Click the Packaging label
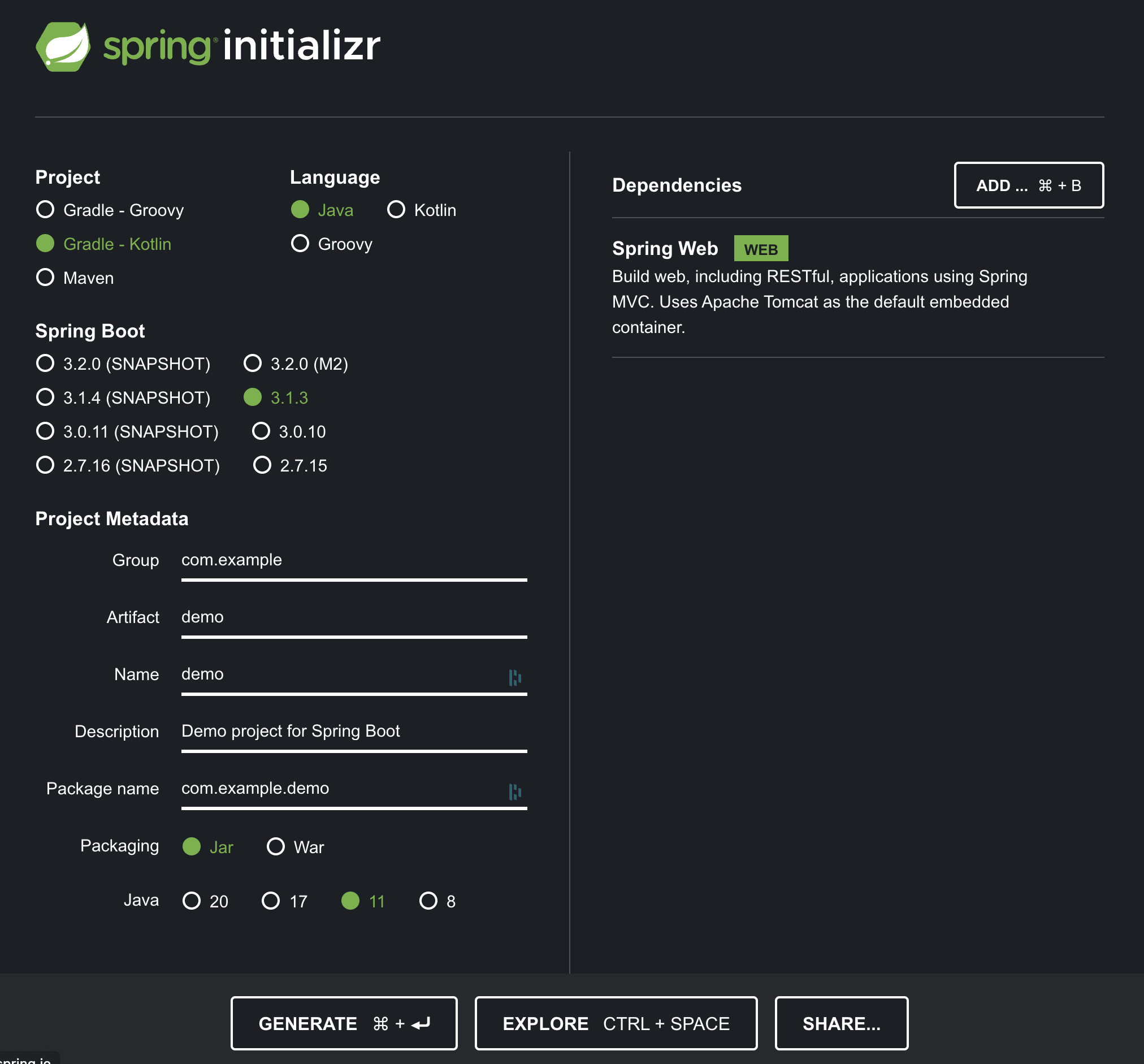Image resolution: width=1144 pixels, height=1064 pixels. pos(119,846)
